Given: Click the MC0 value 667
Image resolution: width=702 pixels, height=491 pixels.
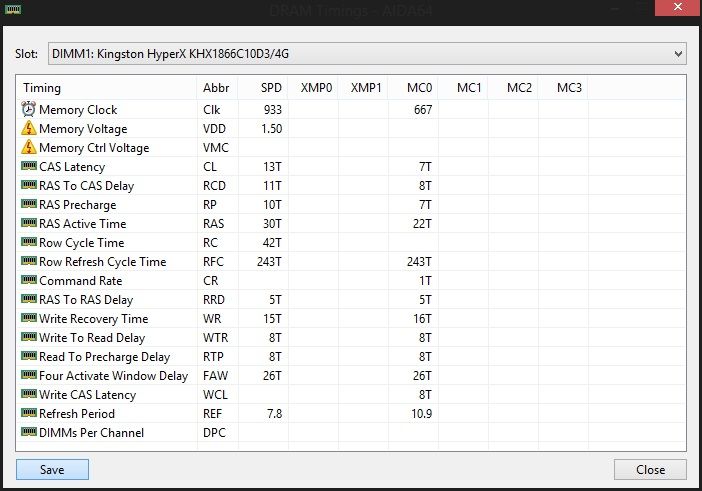Looking at the screenshot, I should click(423, 110).
